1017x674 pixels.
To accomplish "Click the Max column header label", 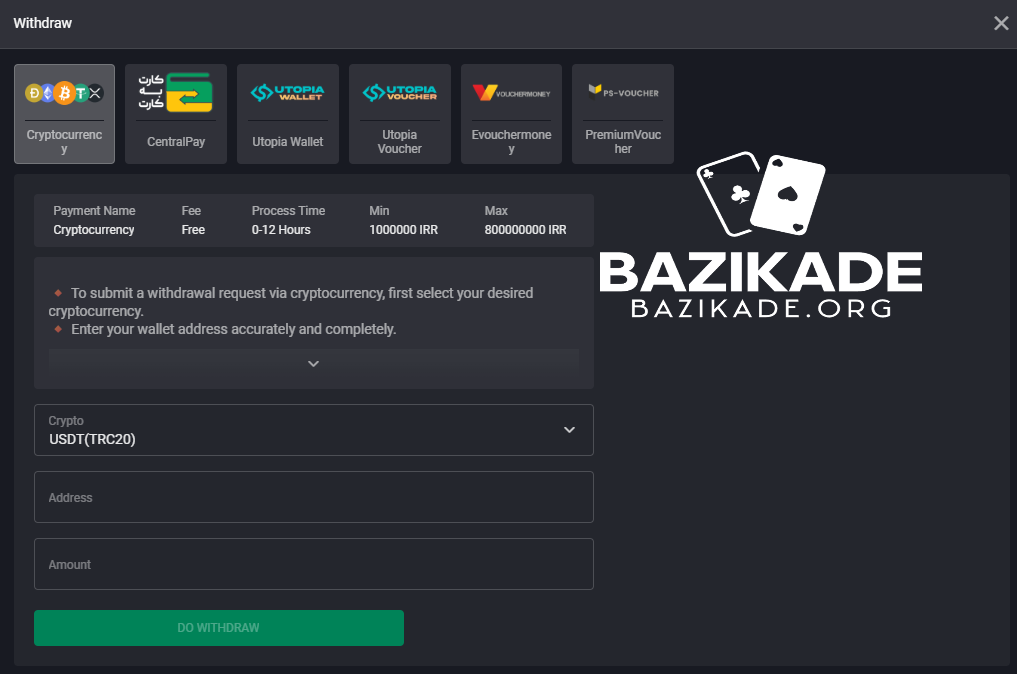I will [496, 211].
